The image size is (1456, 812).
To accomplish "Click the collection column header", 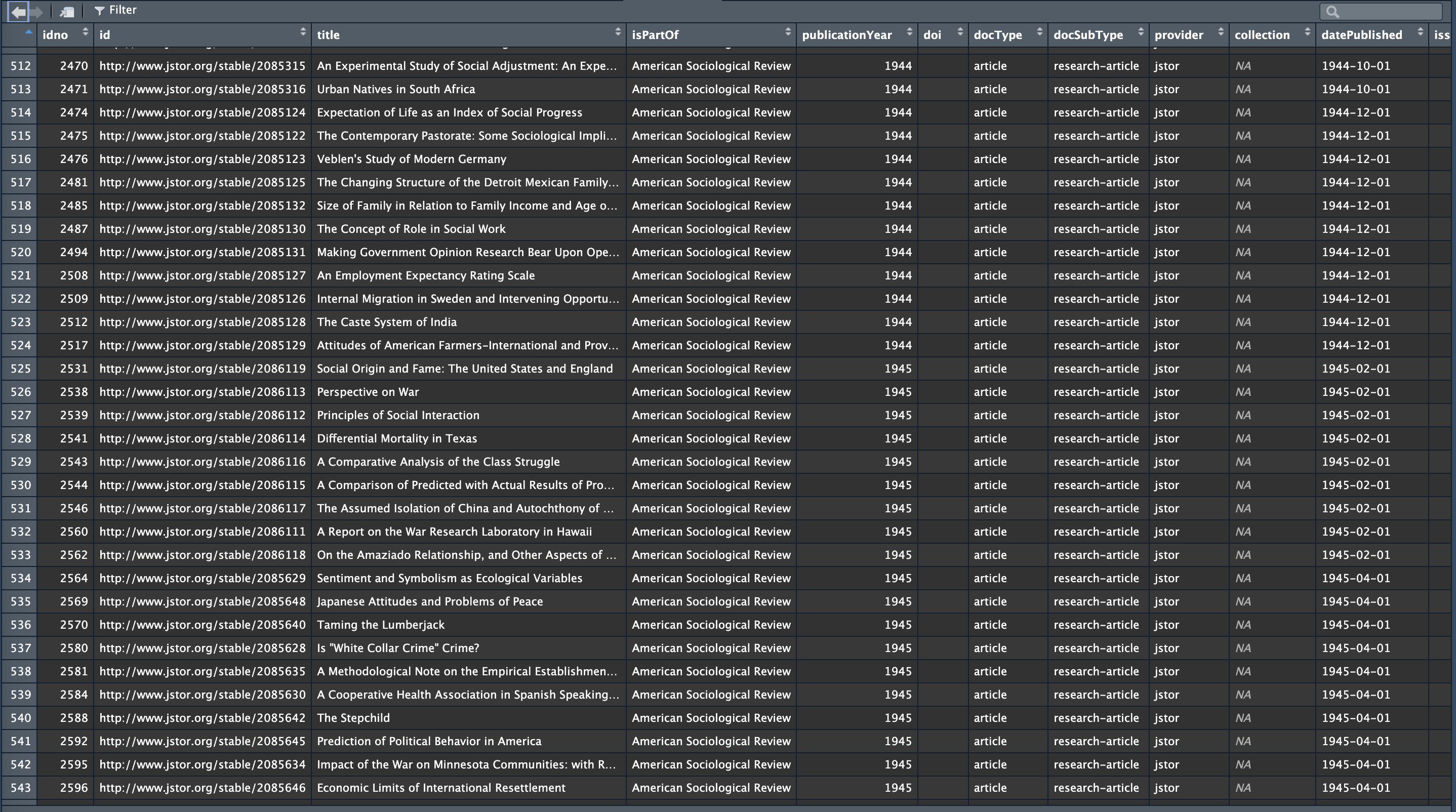I will 1262,35.
